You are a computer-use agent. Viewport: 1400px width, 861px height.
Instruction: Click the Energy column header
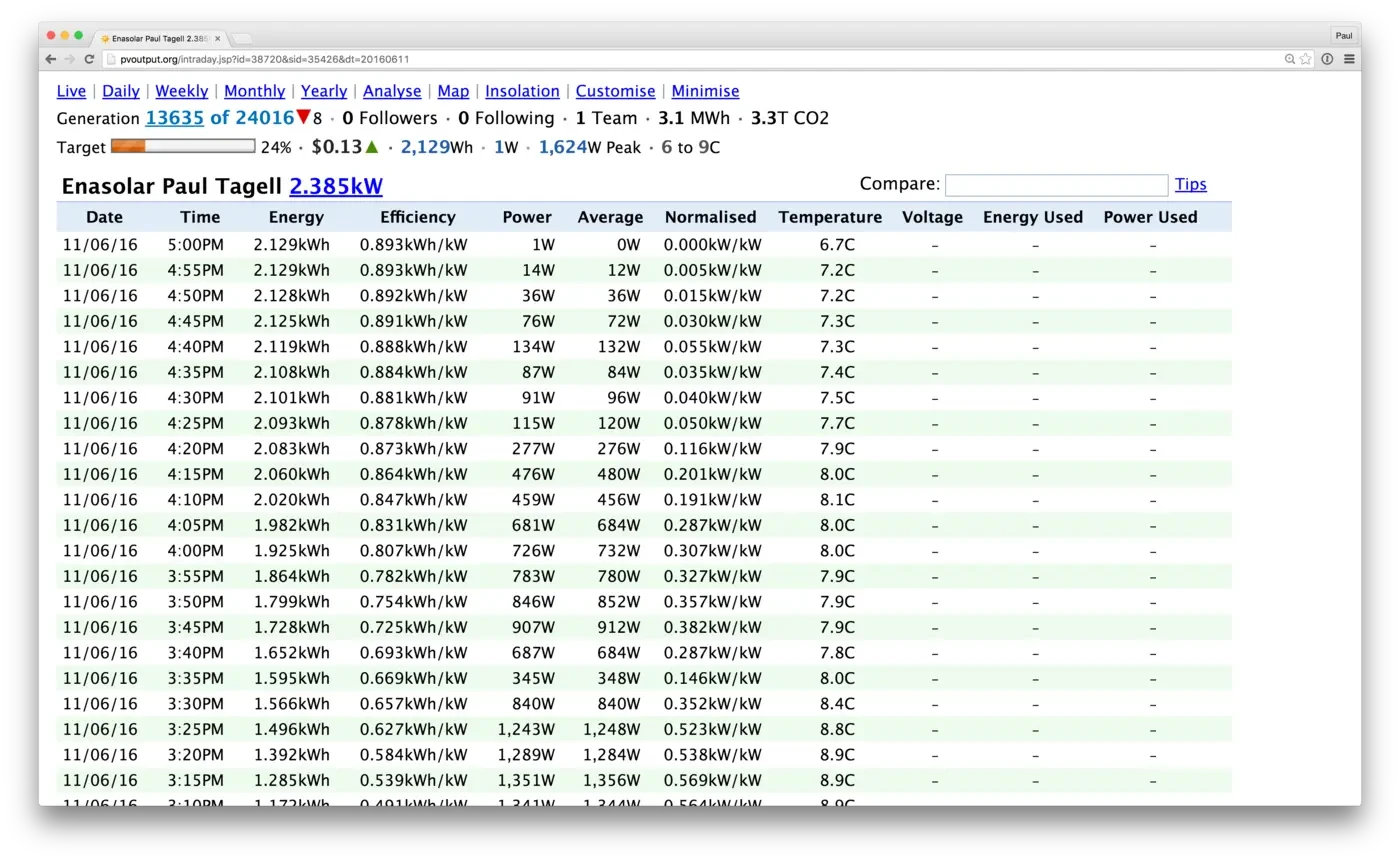click(x=297, y=217)
